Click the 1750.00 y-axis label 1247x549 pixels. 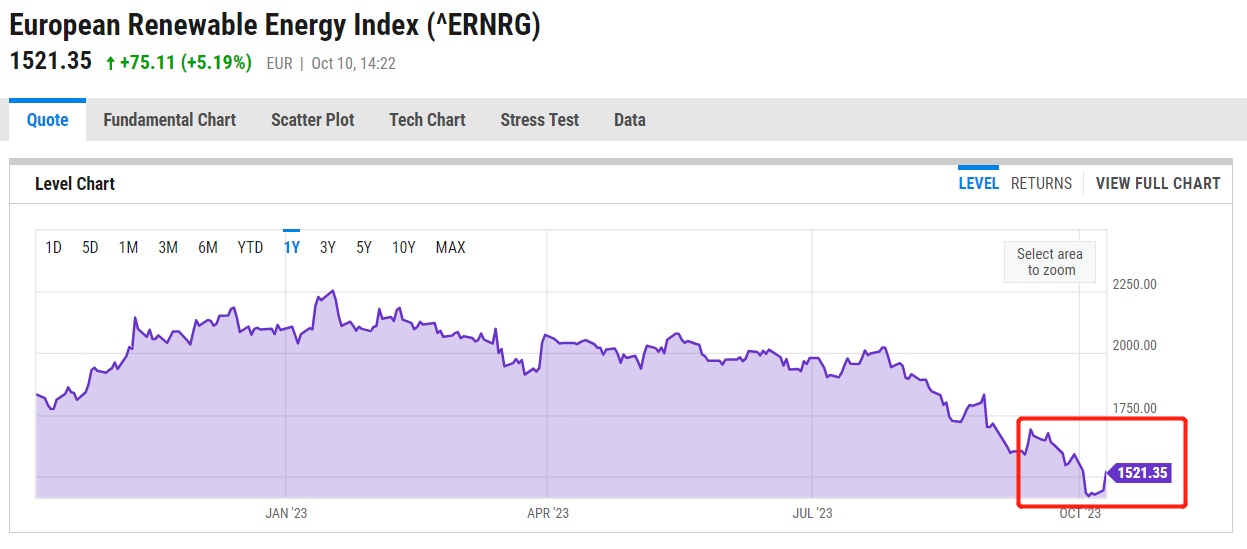(1134, 408)
